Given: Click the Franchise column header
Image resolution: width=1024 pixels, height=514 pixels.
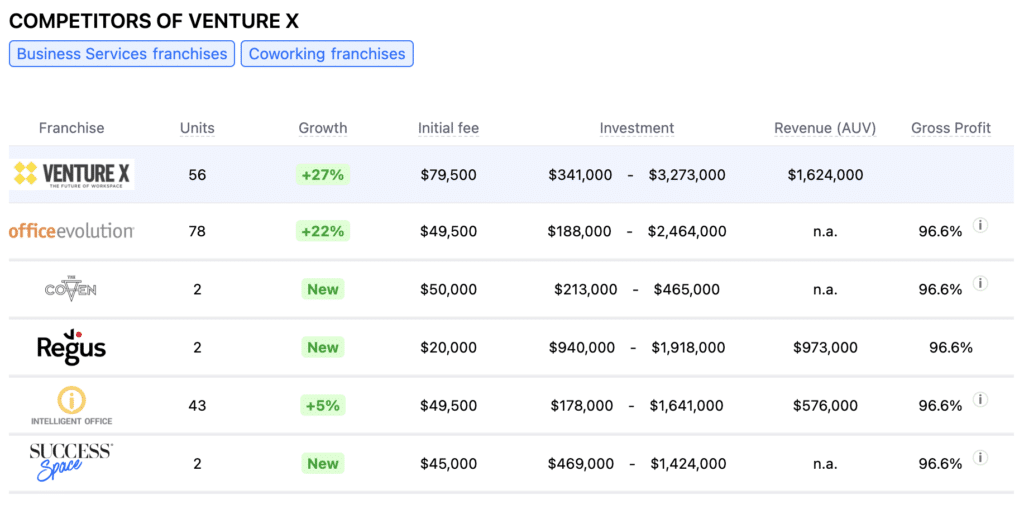Looking at the screenshot, I should click(71, 128).
